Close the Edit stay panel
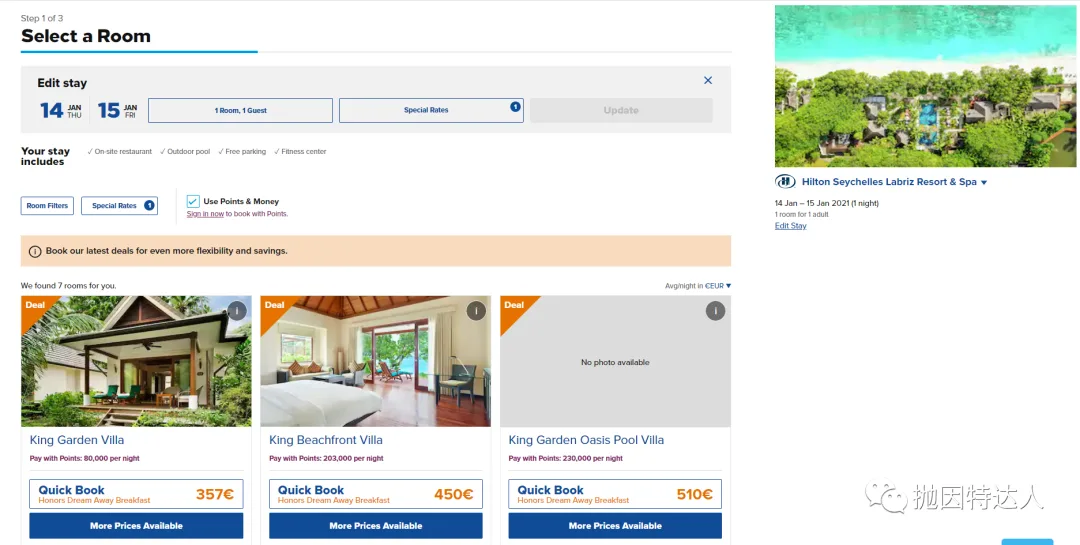The height and width of the screenshot is (545, 1080). pos(707,81)
